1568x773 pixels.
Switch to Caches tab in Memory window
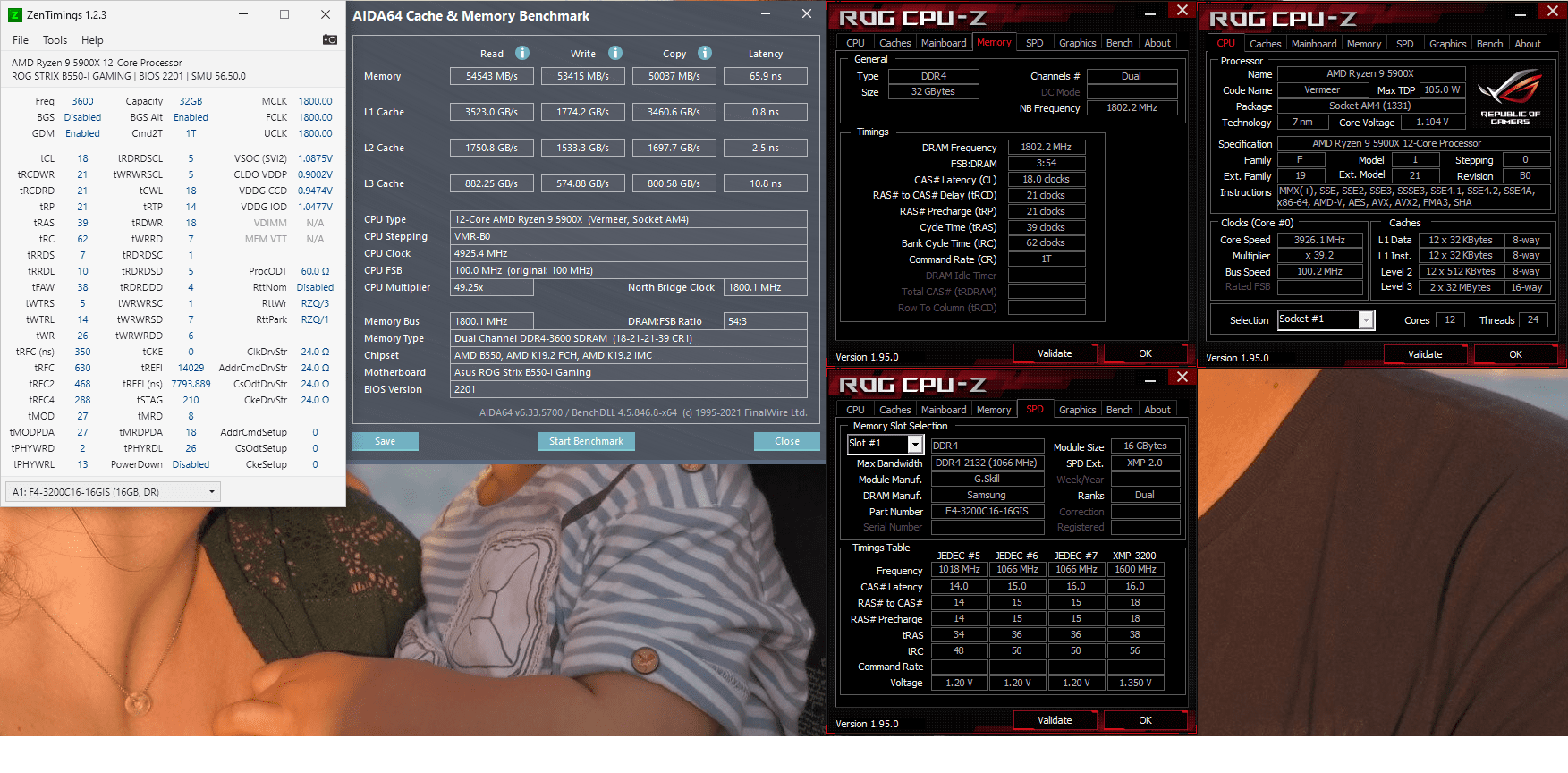pos(894,43)
